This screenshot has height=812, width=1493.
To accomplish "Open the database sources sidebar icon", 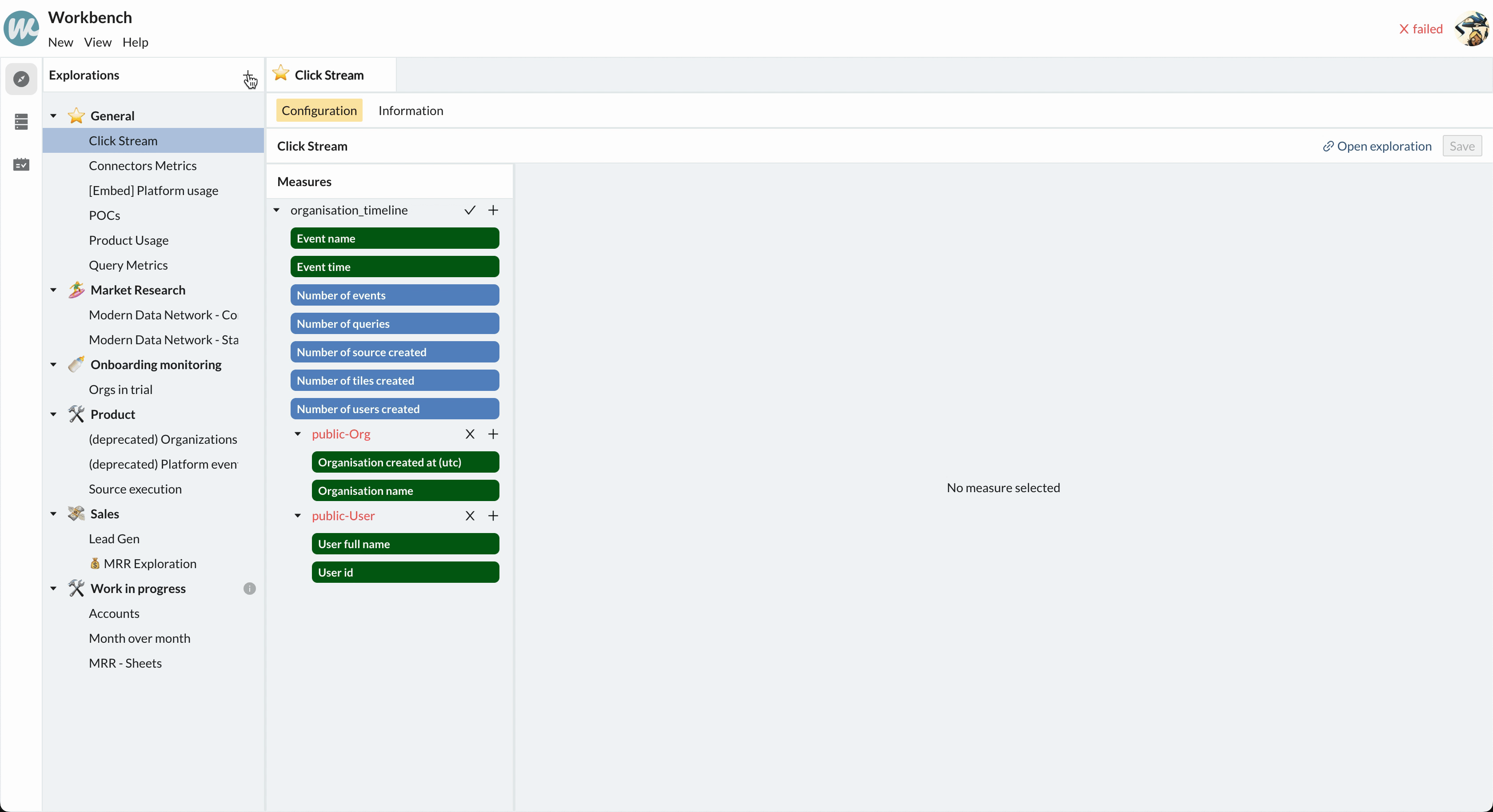I will point(21,122).
